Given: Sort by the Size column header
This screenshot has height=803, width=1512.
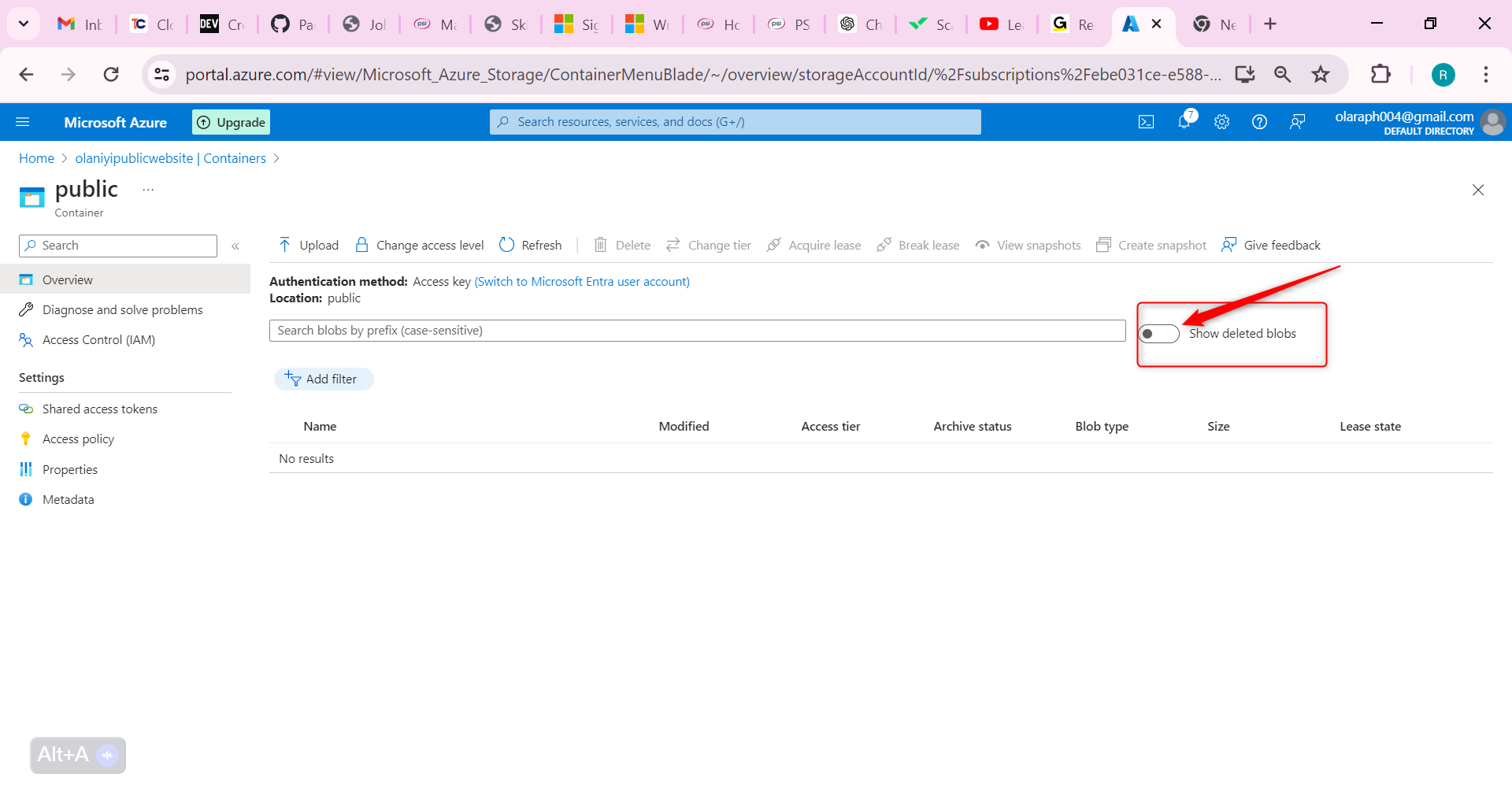Looking at the screenshot, I should tap(1218, 427).
